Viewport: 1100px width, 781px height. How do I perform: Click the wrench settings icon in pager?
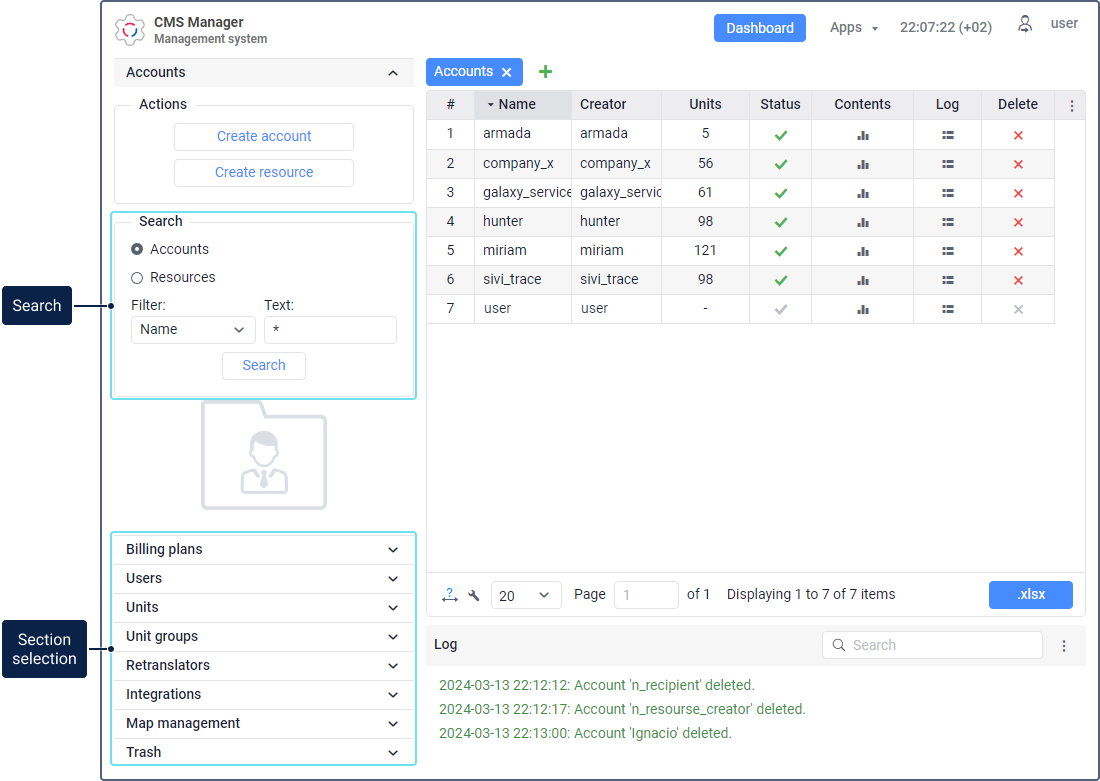coord(474,595)
